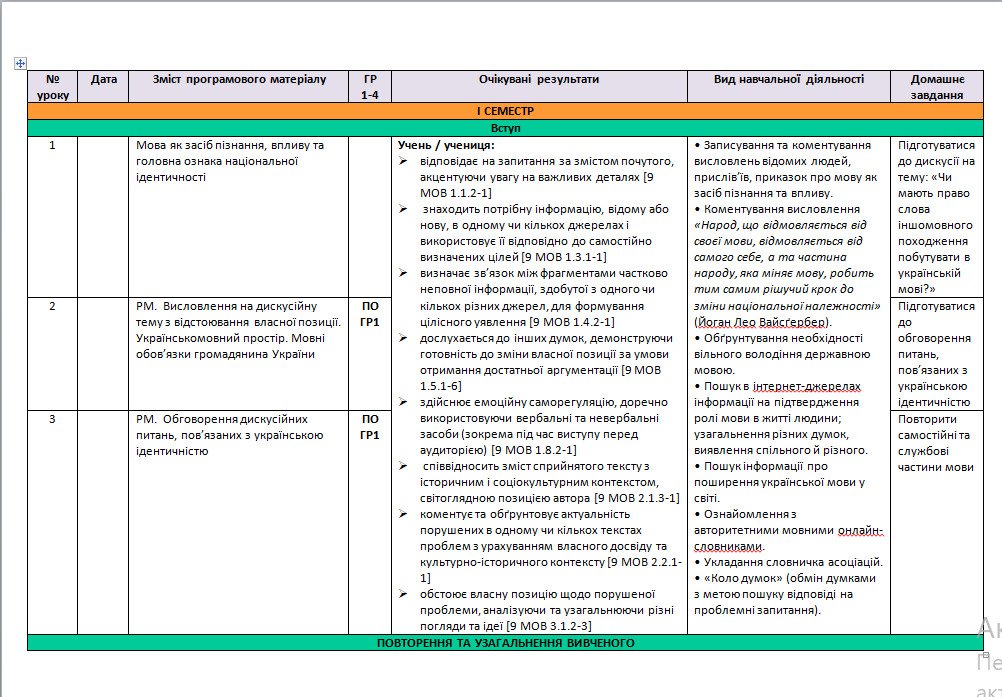1002x697 pixels.
Task: Select homework 'Повторити самостійні та службові'
Action: (x=936, y=443)
